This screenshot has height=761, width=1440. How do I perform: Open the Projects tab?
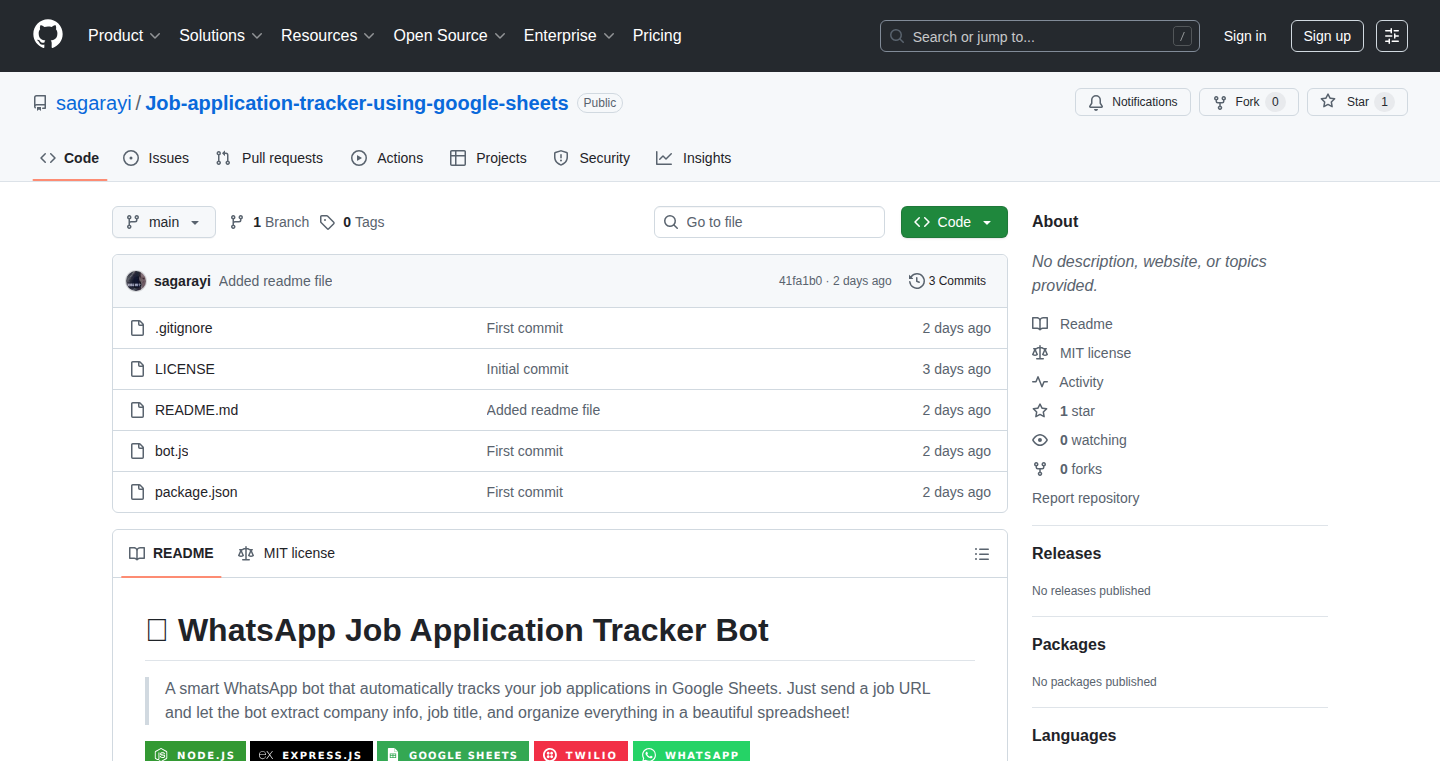point(488,158)
